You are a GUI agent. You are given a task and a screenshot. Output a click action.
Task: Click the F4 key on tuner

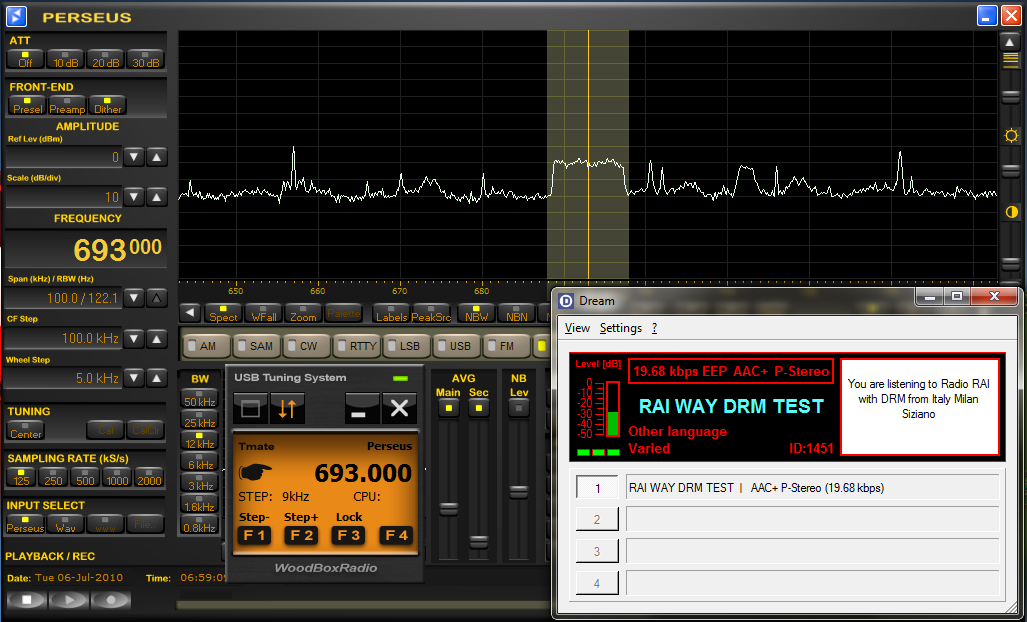click(x=396, y=535)
